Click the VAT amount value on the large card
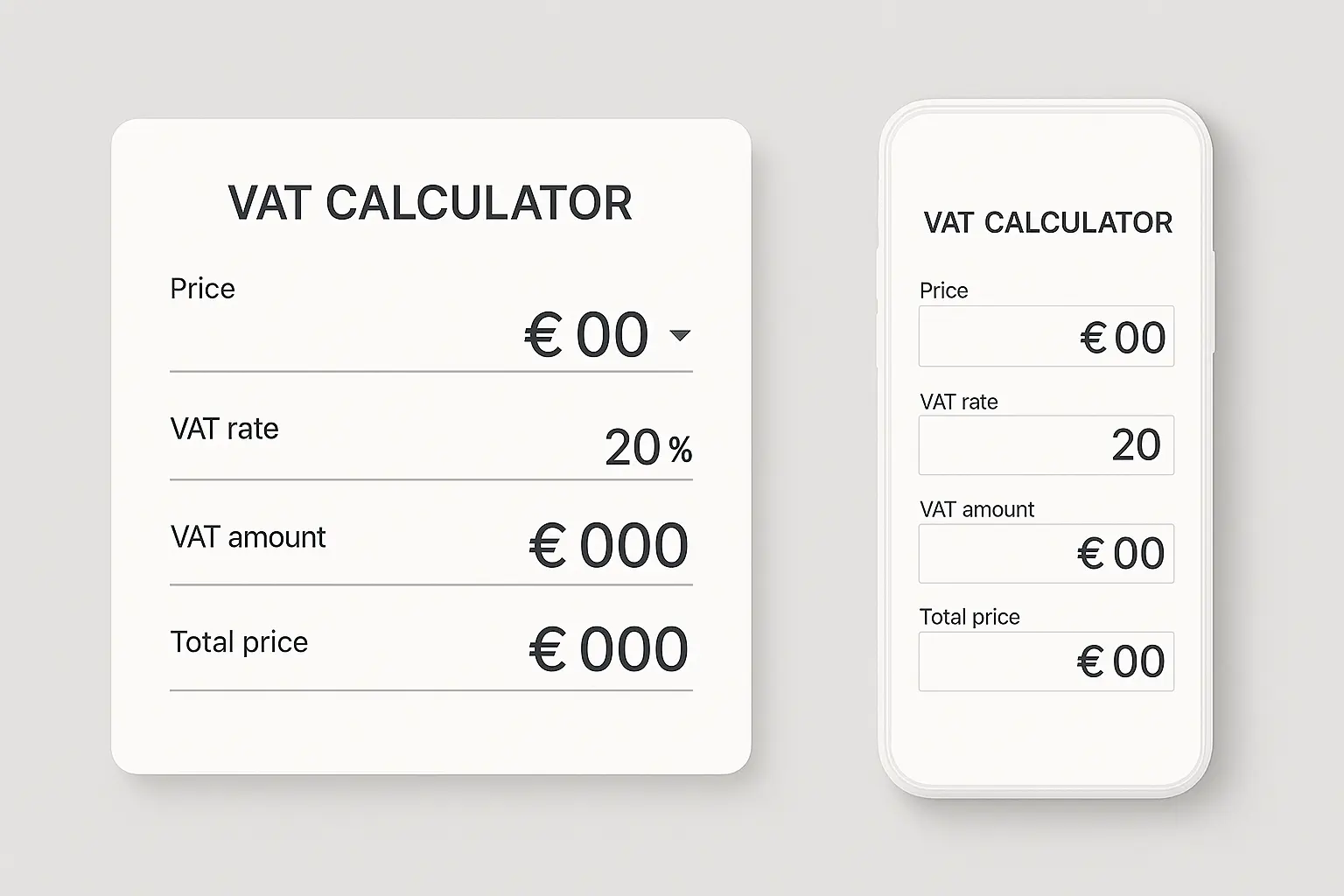This screenshot has height=896, width=1344. (x=609, y=546)
